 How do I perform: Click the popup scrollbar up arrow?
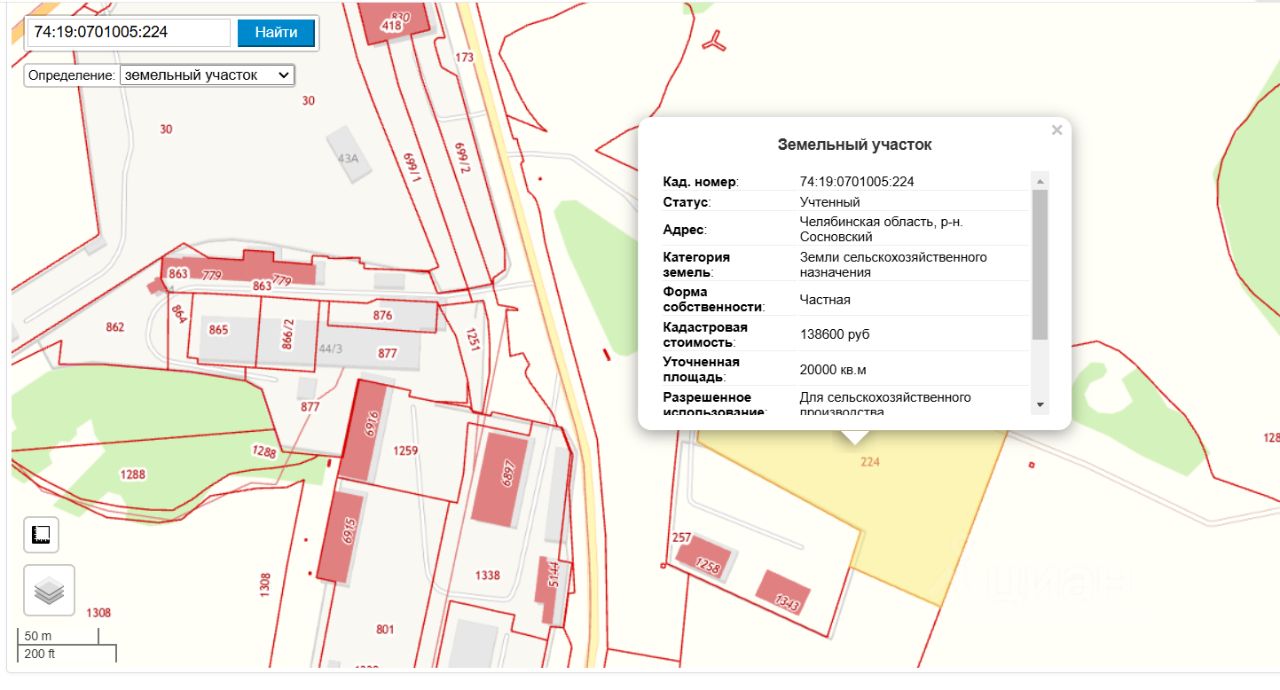point(1040,181)
